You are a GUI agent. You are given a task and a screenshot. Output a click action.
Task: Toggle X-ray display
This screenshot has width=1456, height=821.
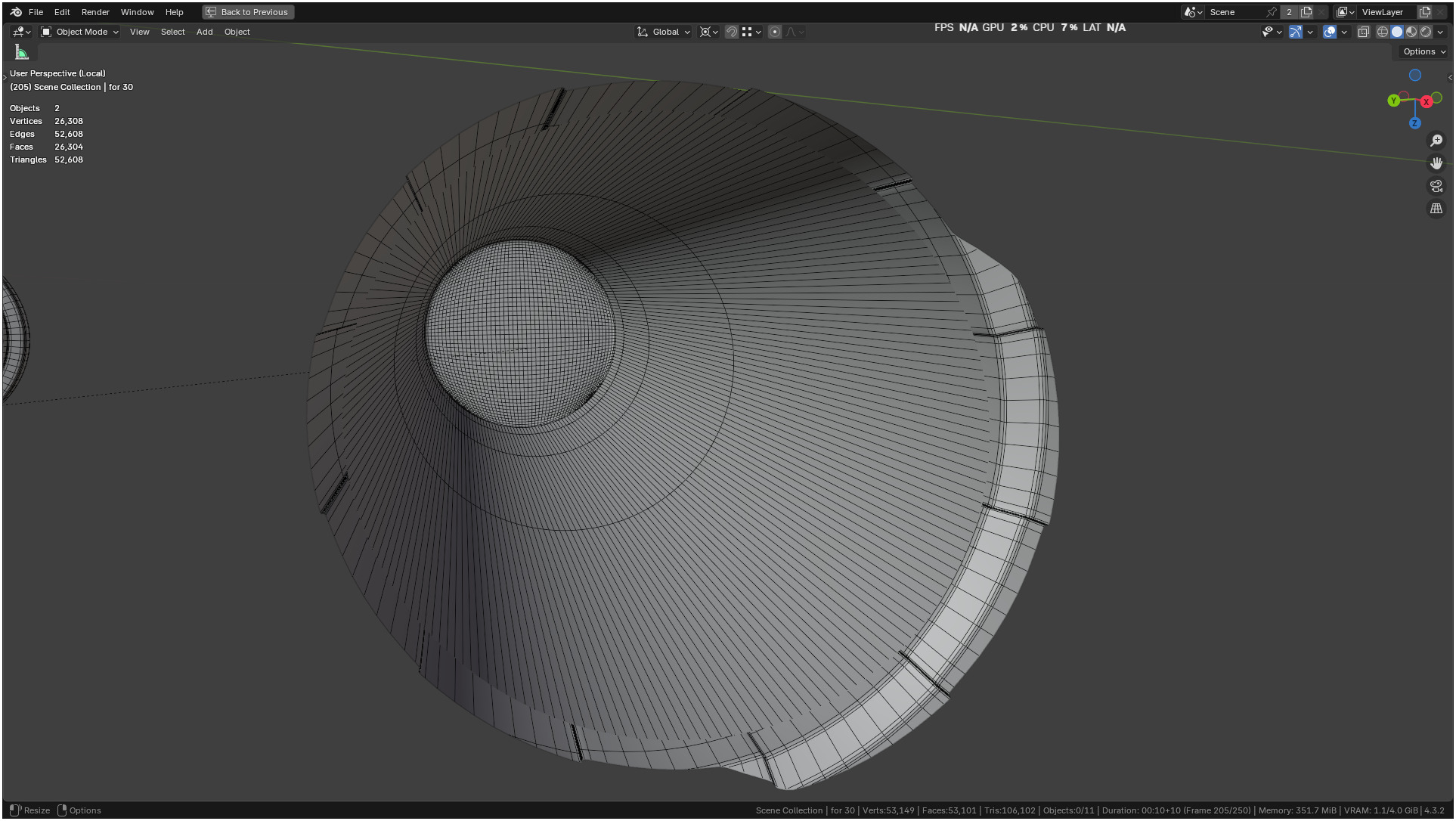(x=1363, y=32)
